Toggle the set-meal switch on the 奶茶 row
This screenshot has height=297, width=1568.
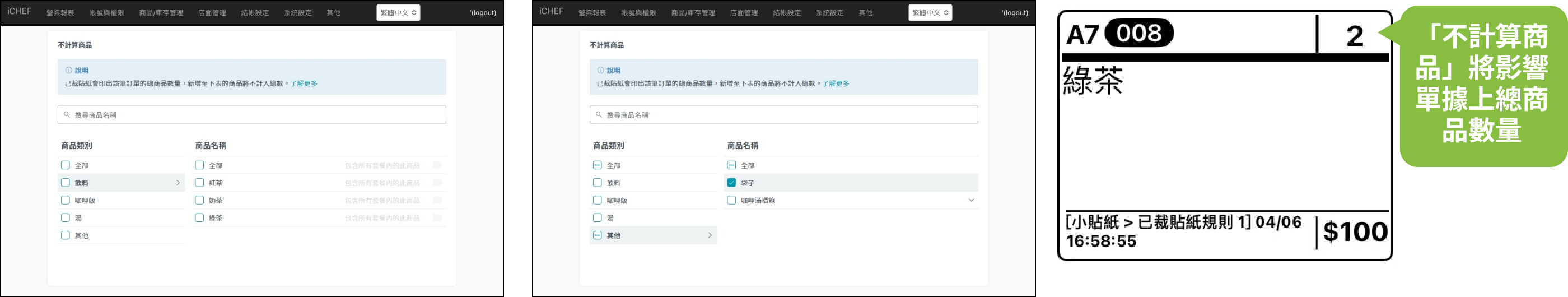pos(437,200)
